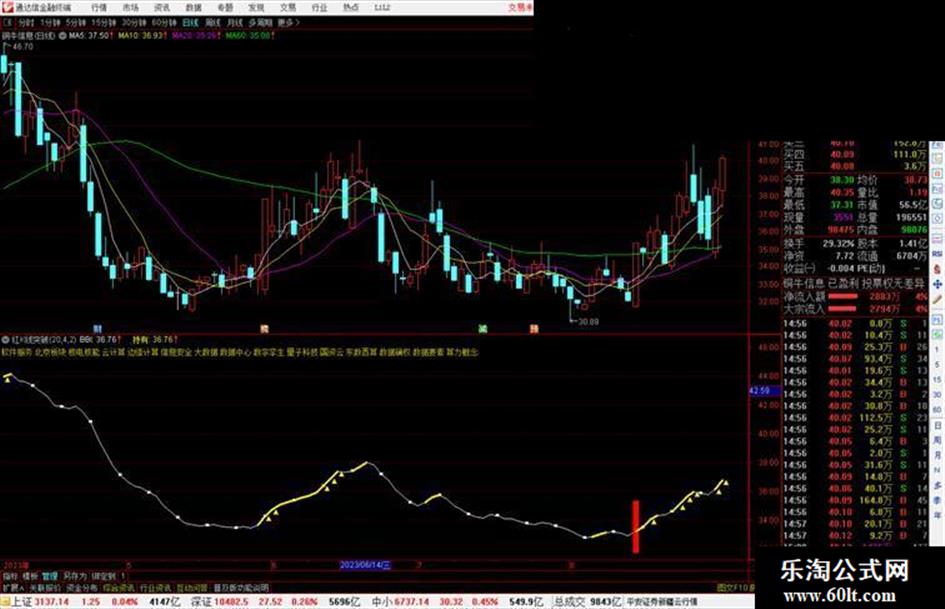The height and width of the screenshot is (609, 945).
Task: Click the 总成交 9843亿 status entry
Action: pos(588,601)
